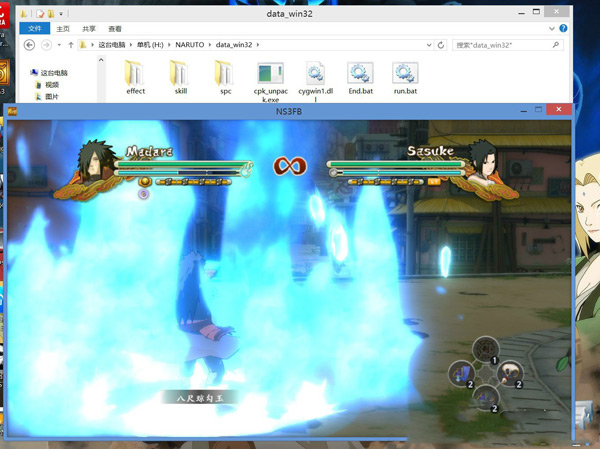Click Sasuke's character portrait

[484, 160]
